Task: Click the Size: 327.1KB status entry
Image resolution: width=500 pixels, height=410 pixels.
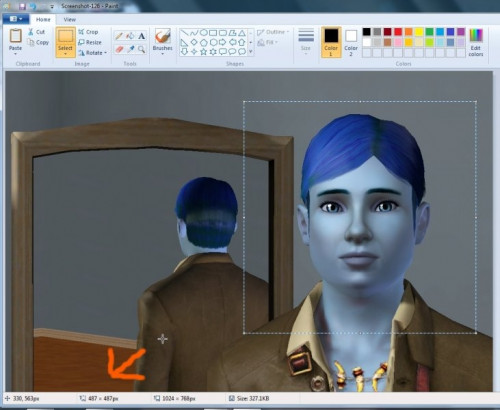Action: pos(249,398)
